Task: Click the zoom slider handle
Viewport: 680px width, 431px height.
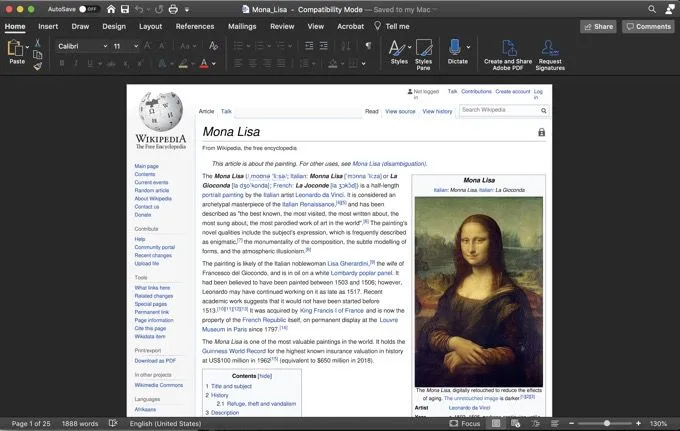Action: click(x=607, y=423)
